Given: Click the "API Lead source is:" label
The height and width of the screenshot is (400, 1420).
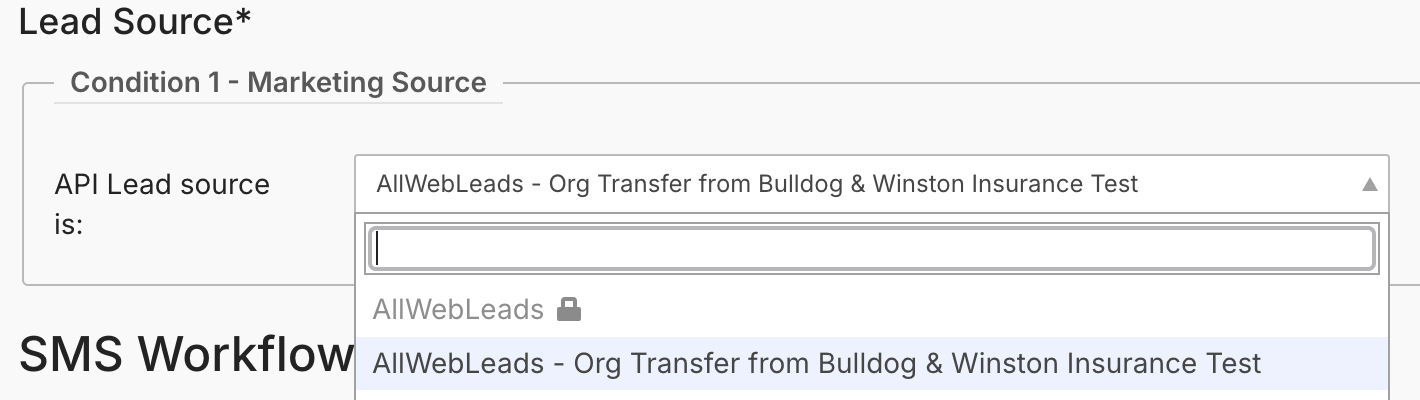Looking at the screenshot, I should [162, 204].
